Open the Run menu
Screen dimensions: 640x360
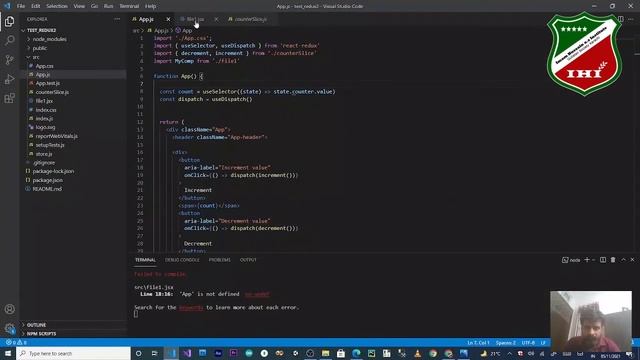pyautogui.click(x=108, y=6)
